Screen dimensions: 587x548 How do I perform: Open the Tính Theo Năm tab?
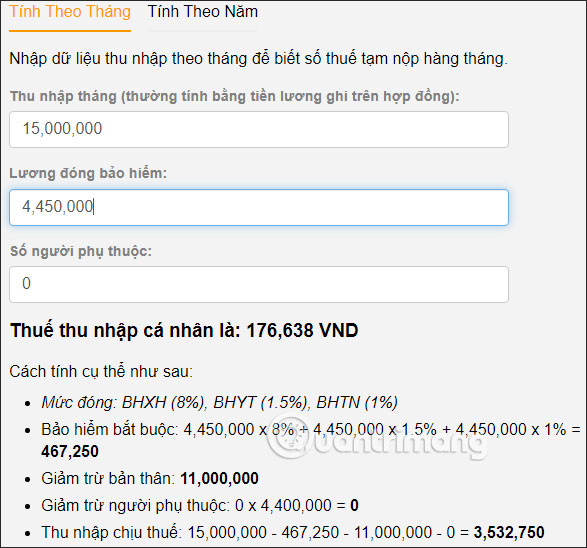tap(203, 12)
